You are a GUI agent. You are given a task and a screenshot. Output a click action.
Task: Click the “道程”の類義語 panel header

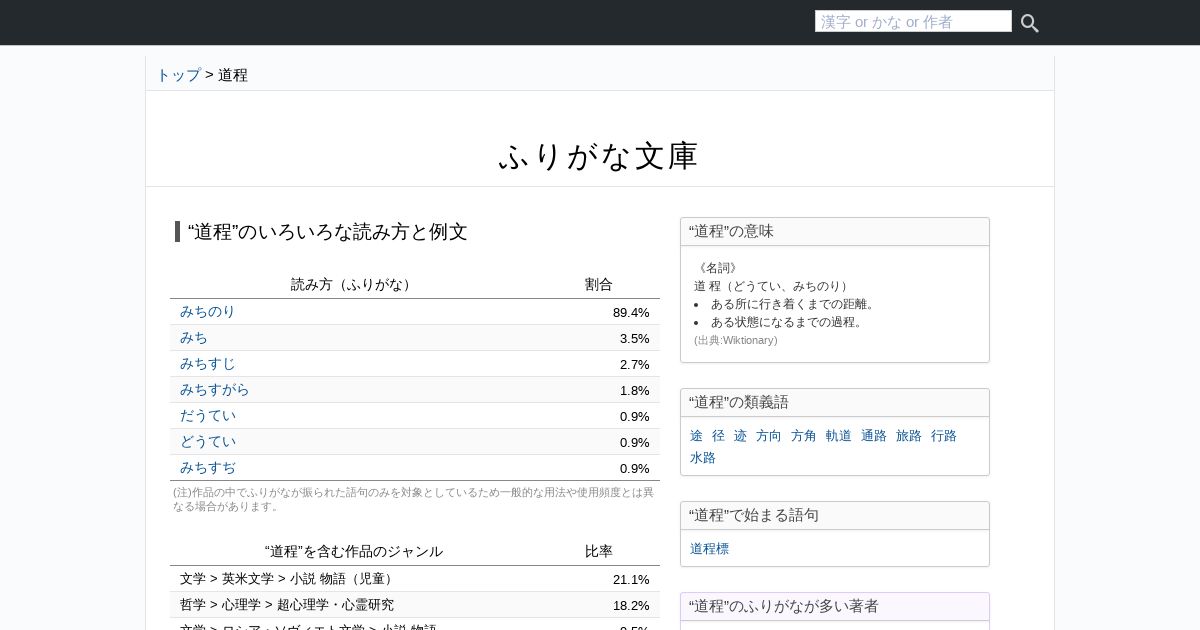(835, 403)
